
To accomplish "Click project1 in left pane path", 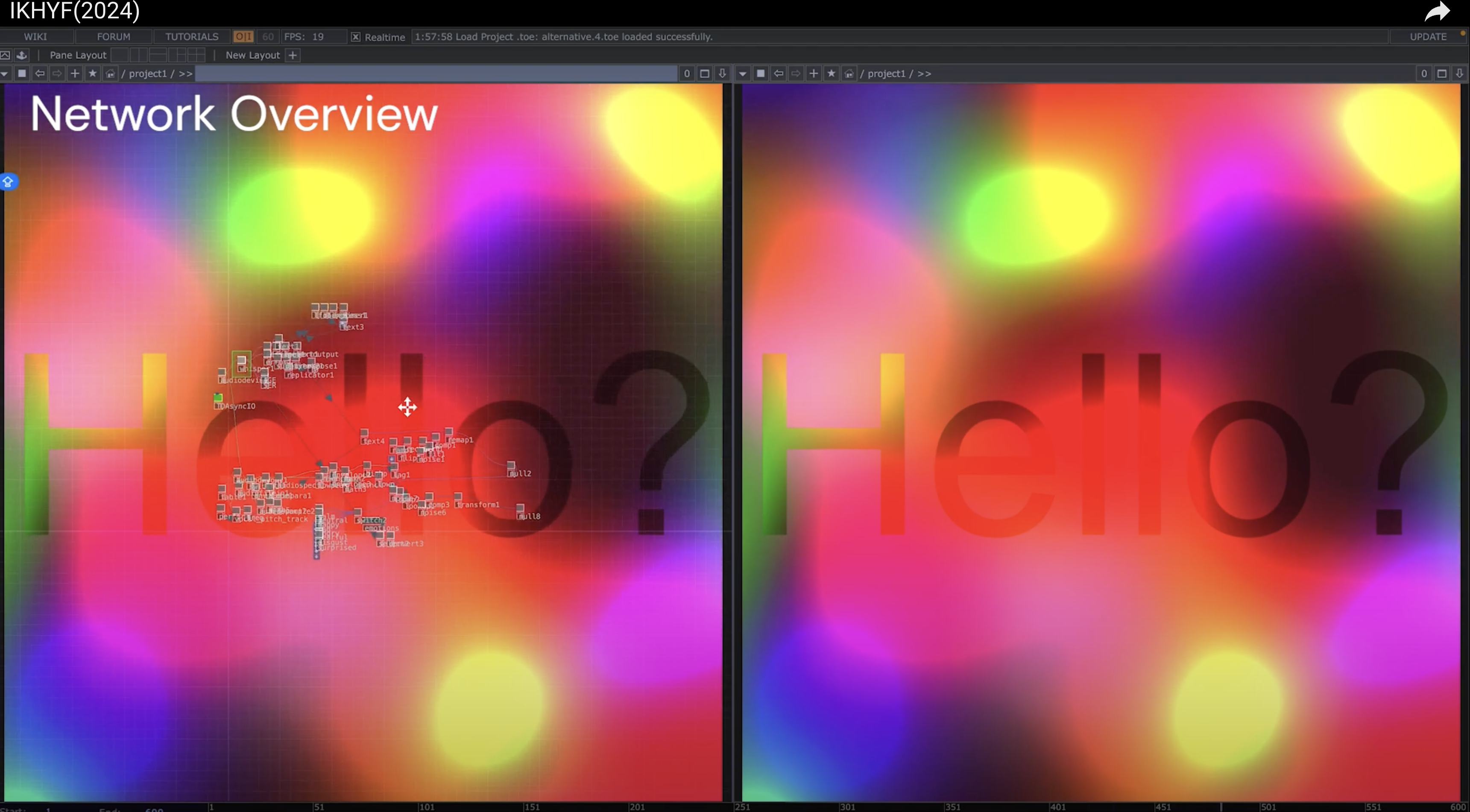I will click(x=147, y=73).
